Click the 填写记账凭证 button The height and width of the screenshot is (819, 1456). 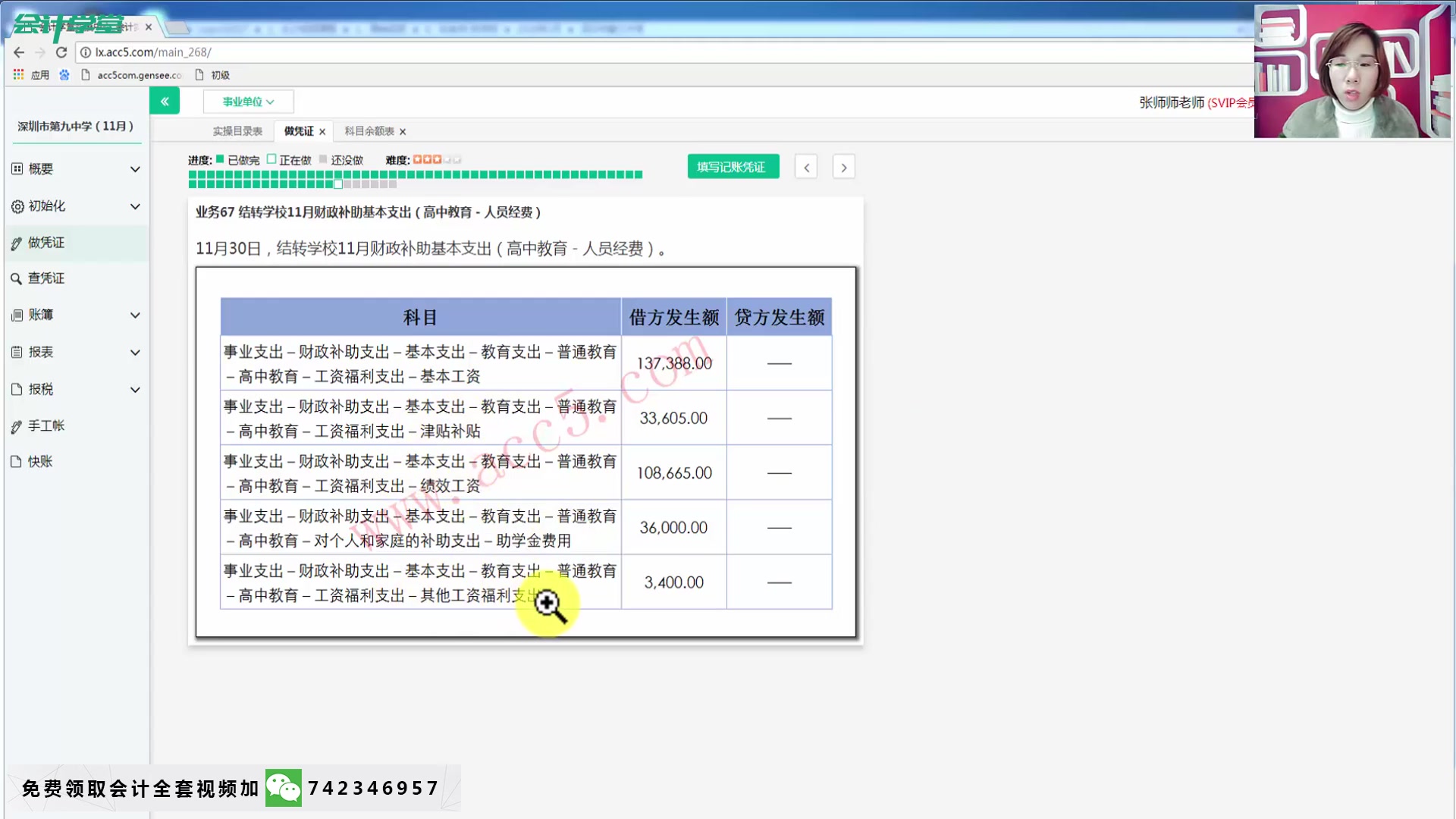coord(733,166)
